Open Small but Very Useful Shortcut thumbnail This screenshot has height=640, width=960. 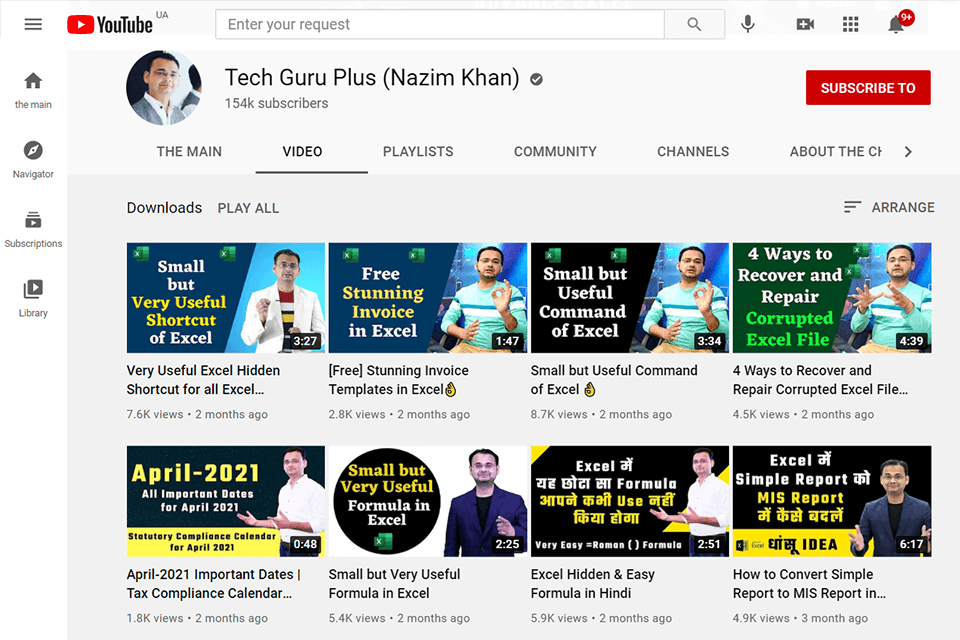pos(226,298)
